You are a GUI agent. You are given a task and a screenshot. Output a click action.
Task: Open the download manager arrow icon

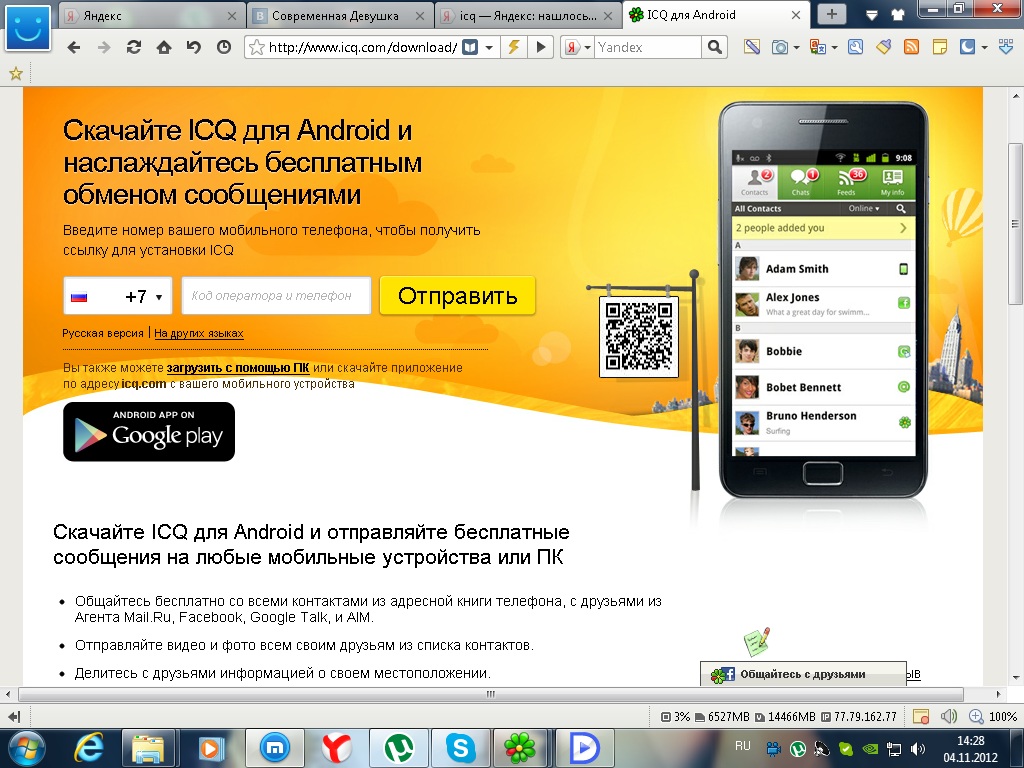point(1006,47)
